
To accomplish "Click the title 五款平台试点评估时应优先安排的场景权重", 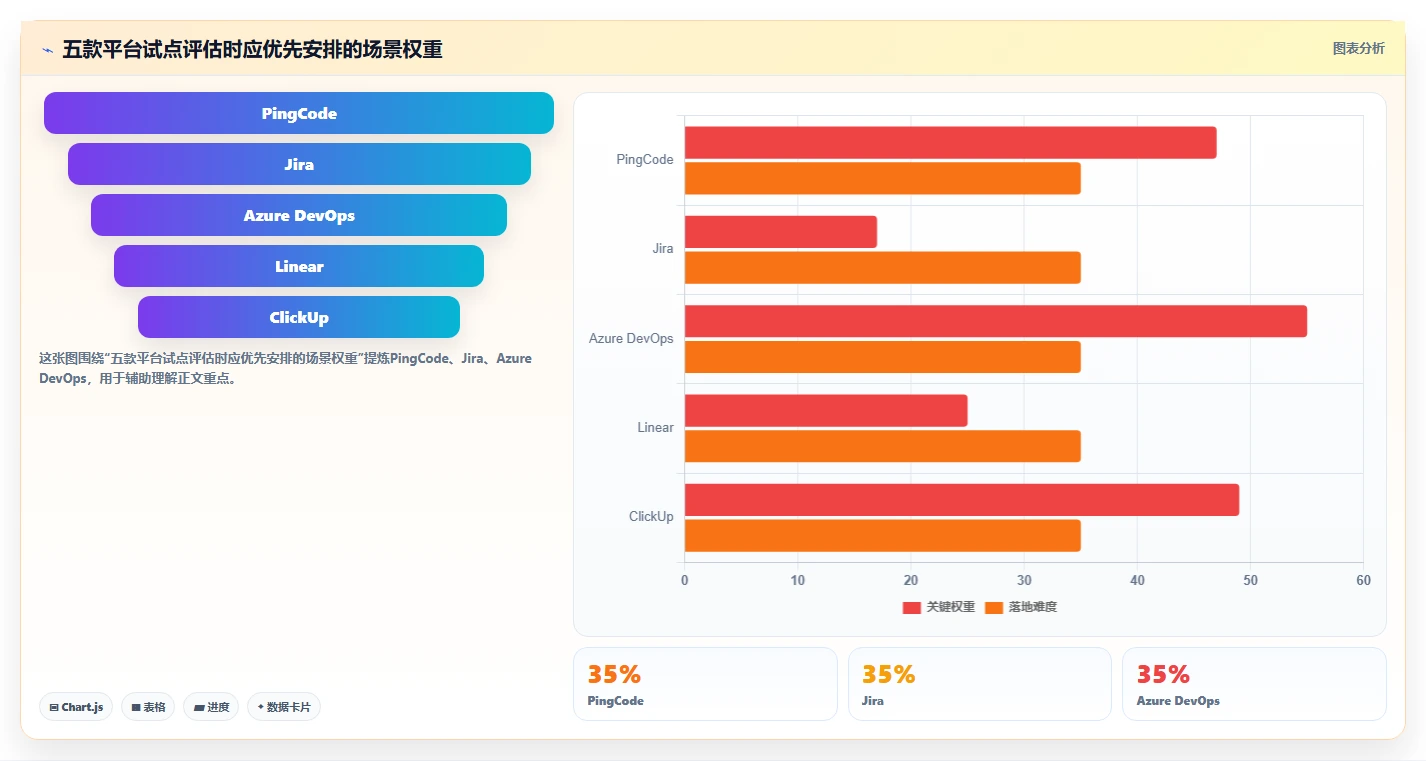I will tap(252, 49).
